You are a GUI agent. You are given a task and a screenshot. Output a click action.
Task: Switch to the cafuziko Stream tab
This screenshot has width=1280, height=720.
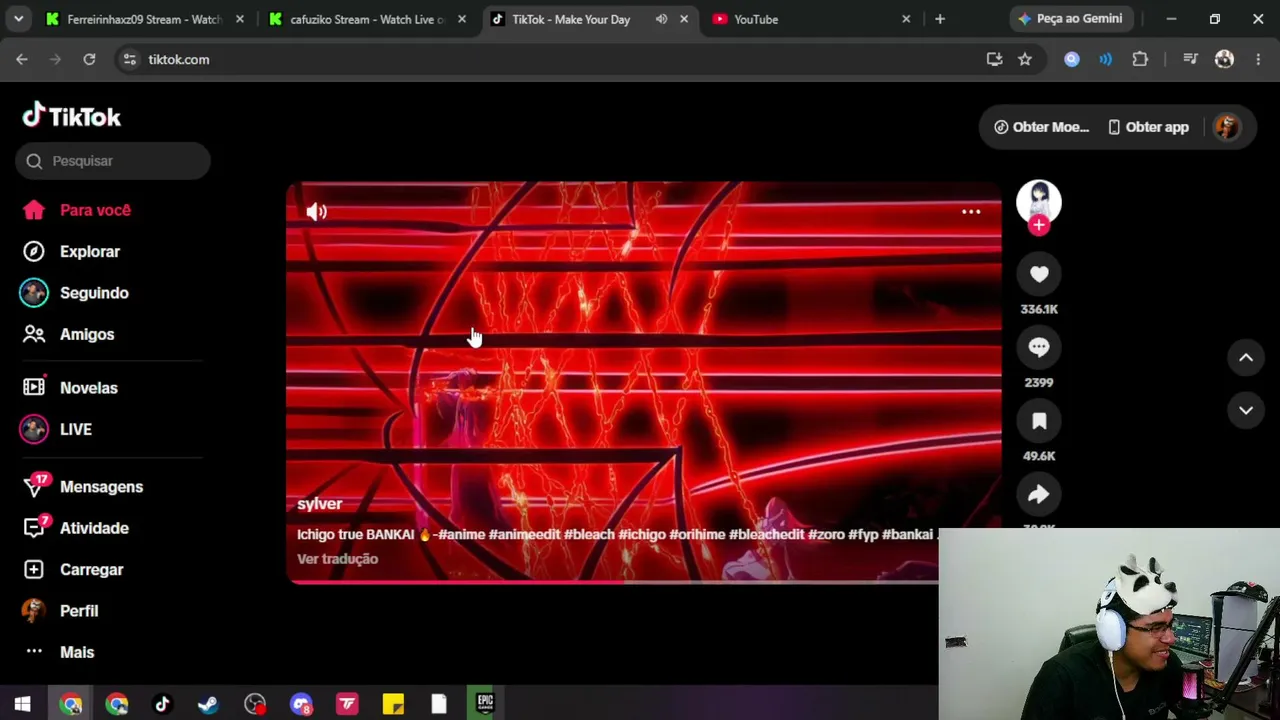(367, 19)
